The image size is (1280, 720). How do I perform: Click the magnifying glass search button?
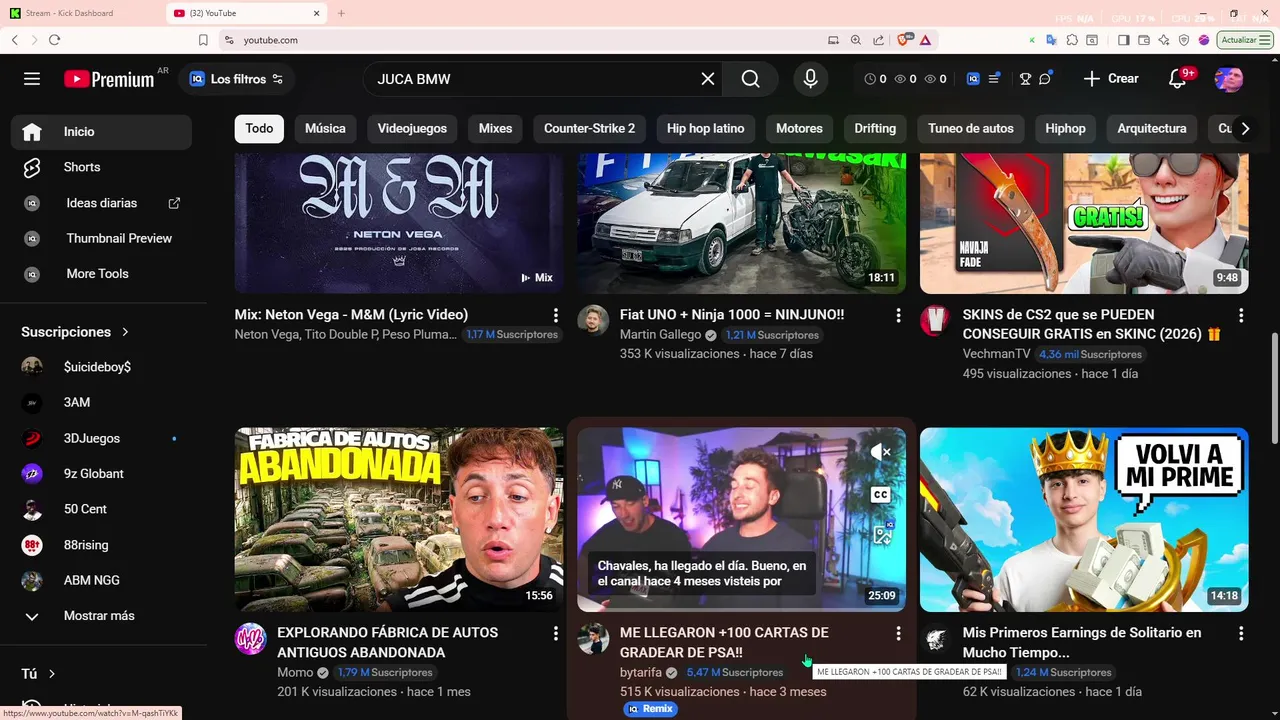pyautogui.click(x=751, y=79)
